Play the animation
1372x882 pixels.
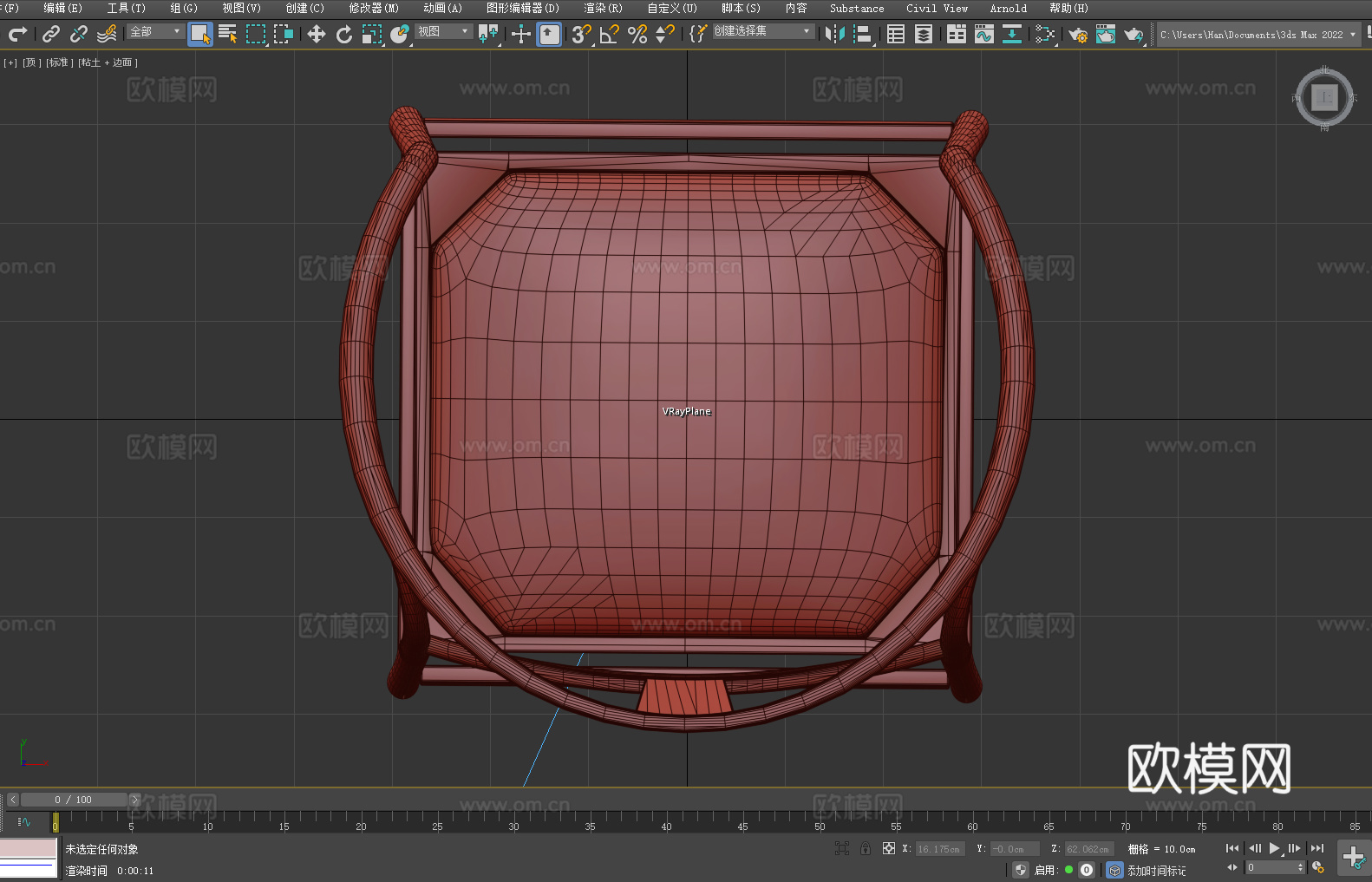(x=1274, y=848)
